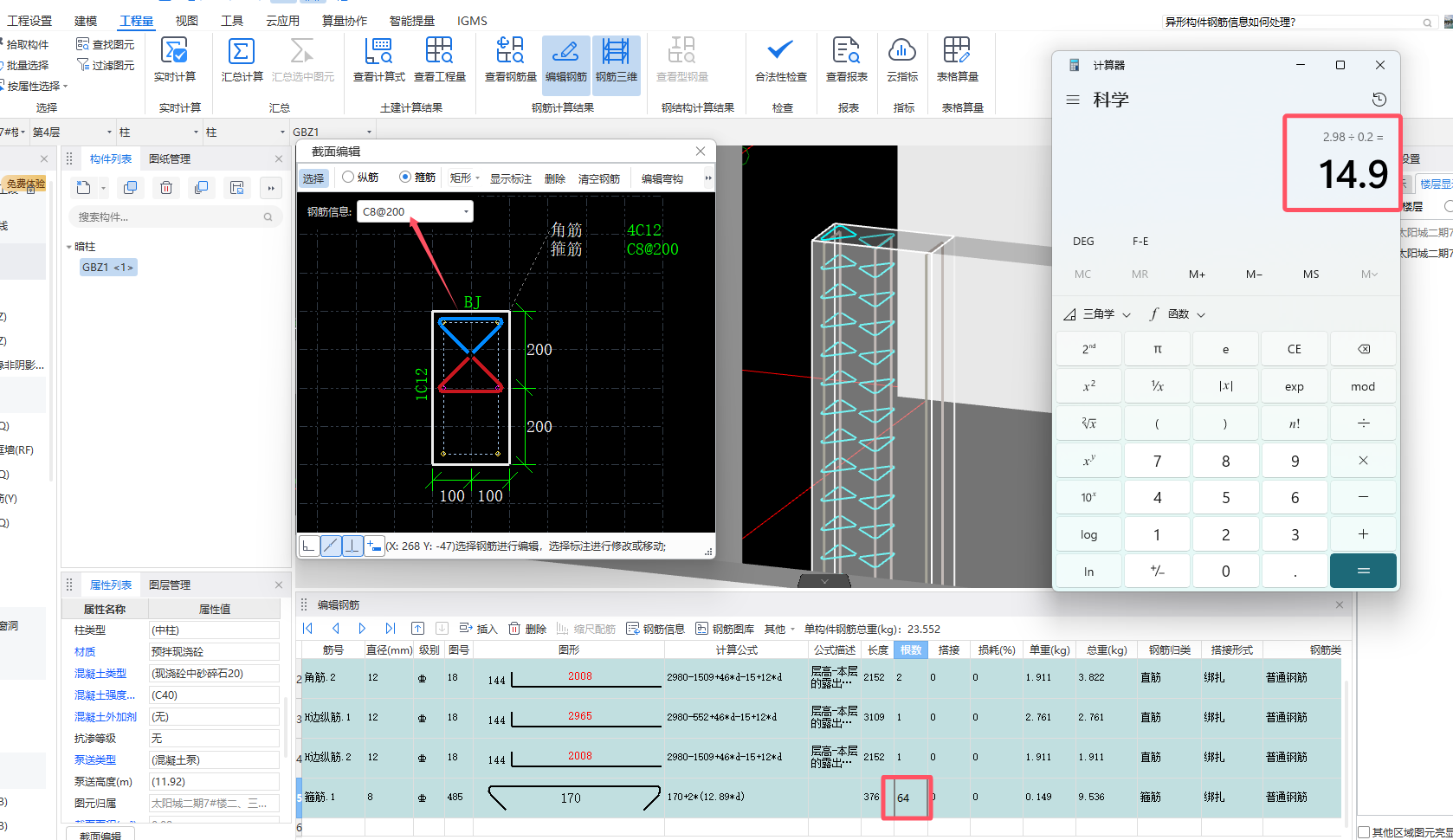
Task: Click 混凝土类型 property link
Action: click(x=100, y=673)
